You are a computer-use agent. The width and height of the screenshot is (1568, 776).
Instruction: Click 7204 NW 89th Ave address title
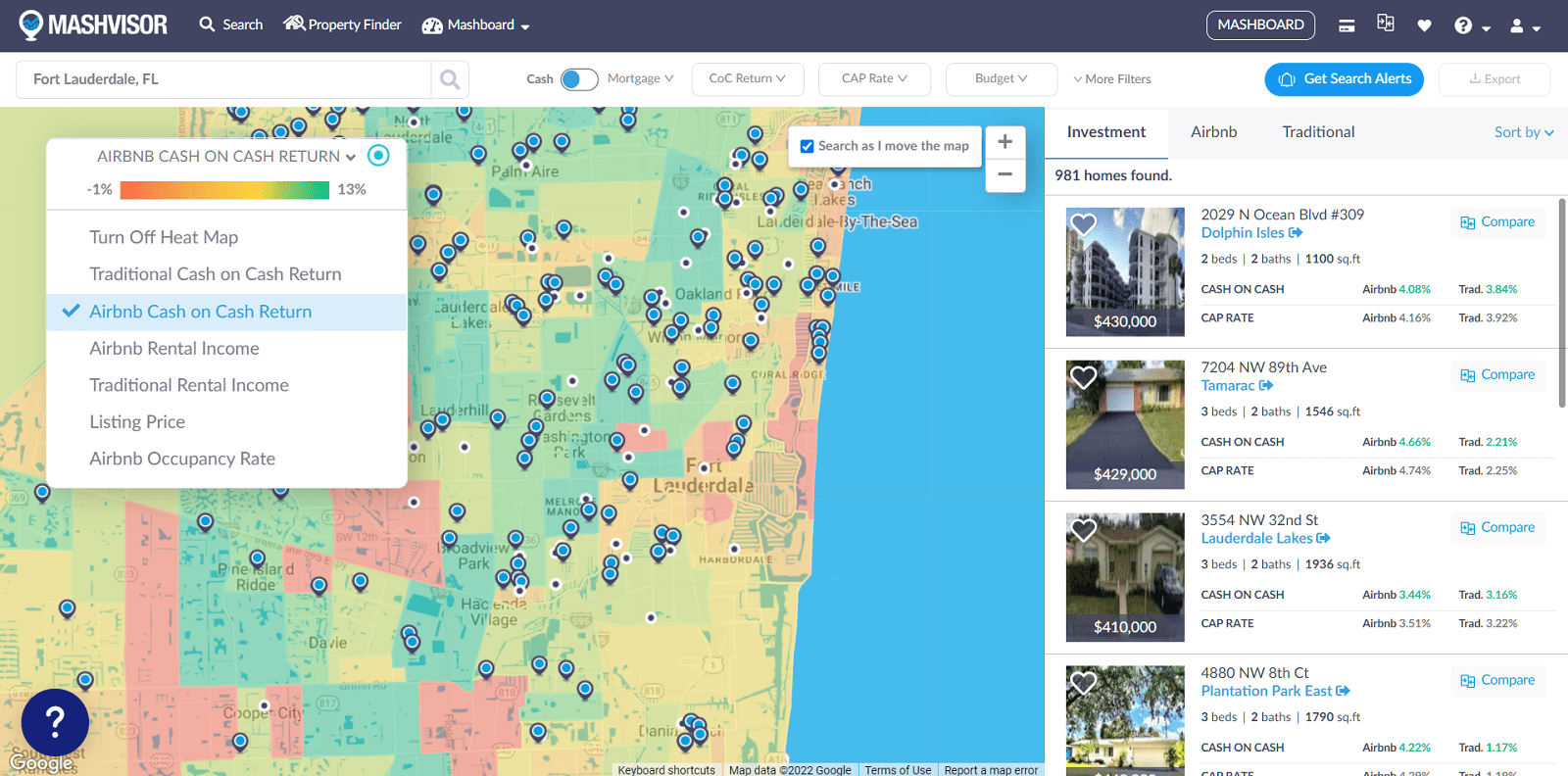1264,367
